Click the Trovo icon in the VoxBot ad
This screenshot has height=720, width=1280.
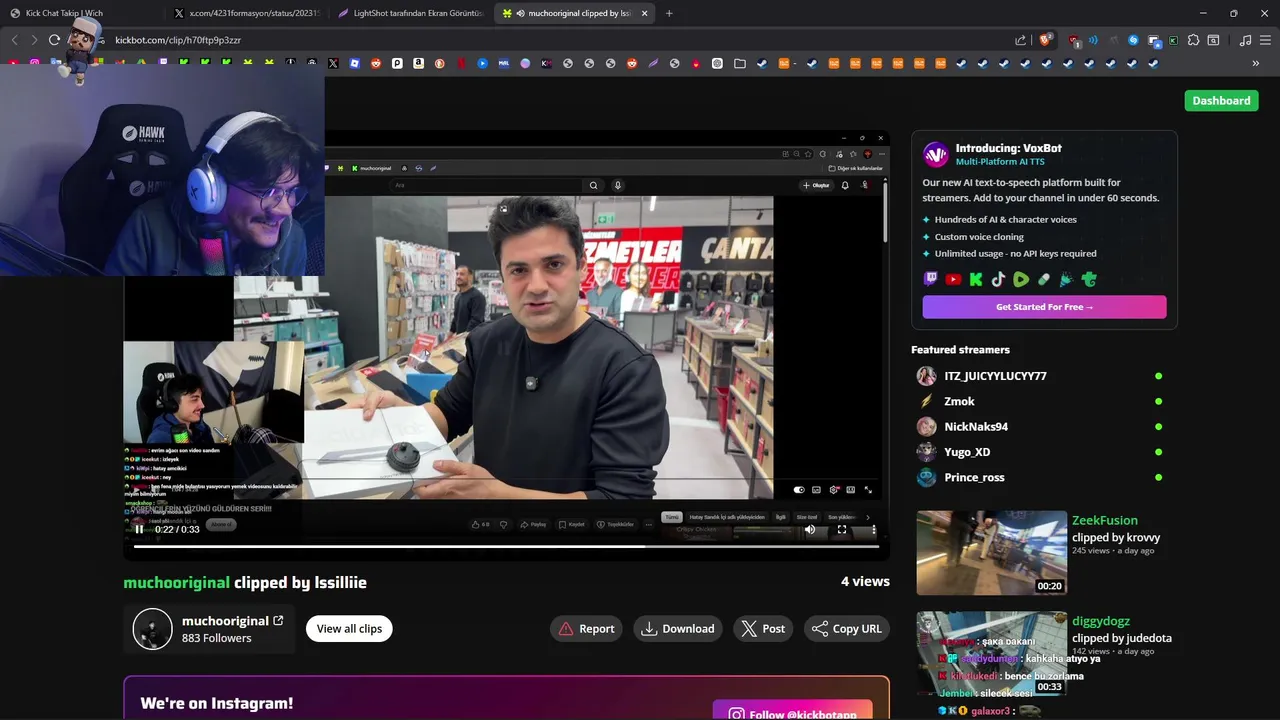tap(1089, 280)
